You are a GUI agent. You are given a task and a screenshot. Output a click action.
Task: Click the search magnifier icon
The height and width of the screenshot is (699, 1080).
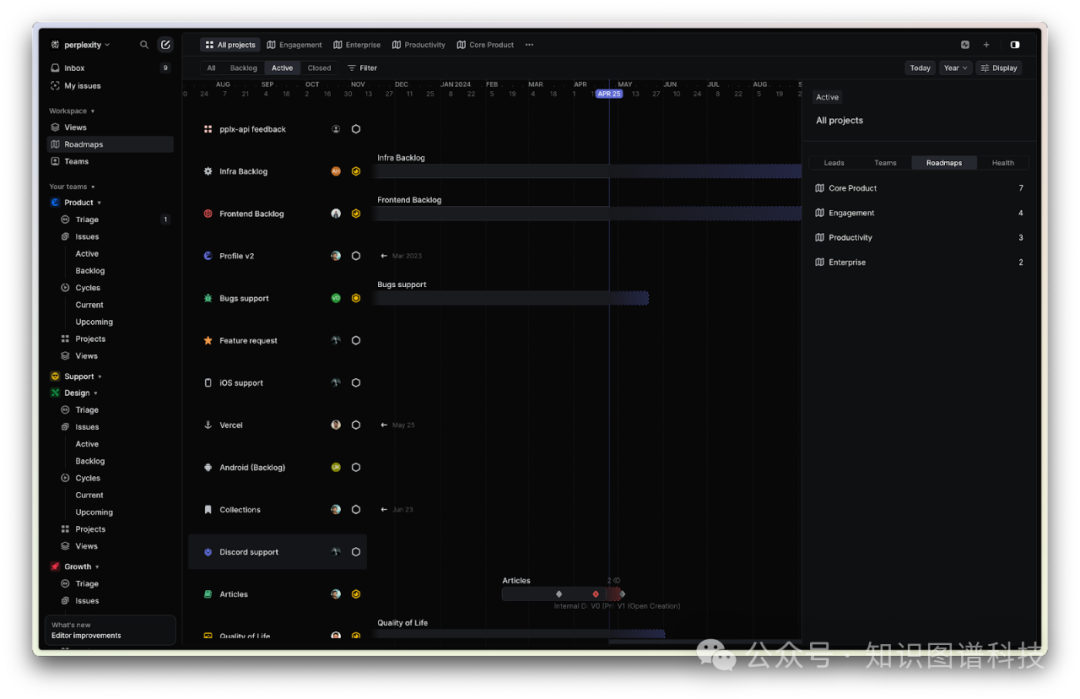pyautogui.click(x=144, y=45)
